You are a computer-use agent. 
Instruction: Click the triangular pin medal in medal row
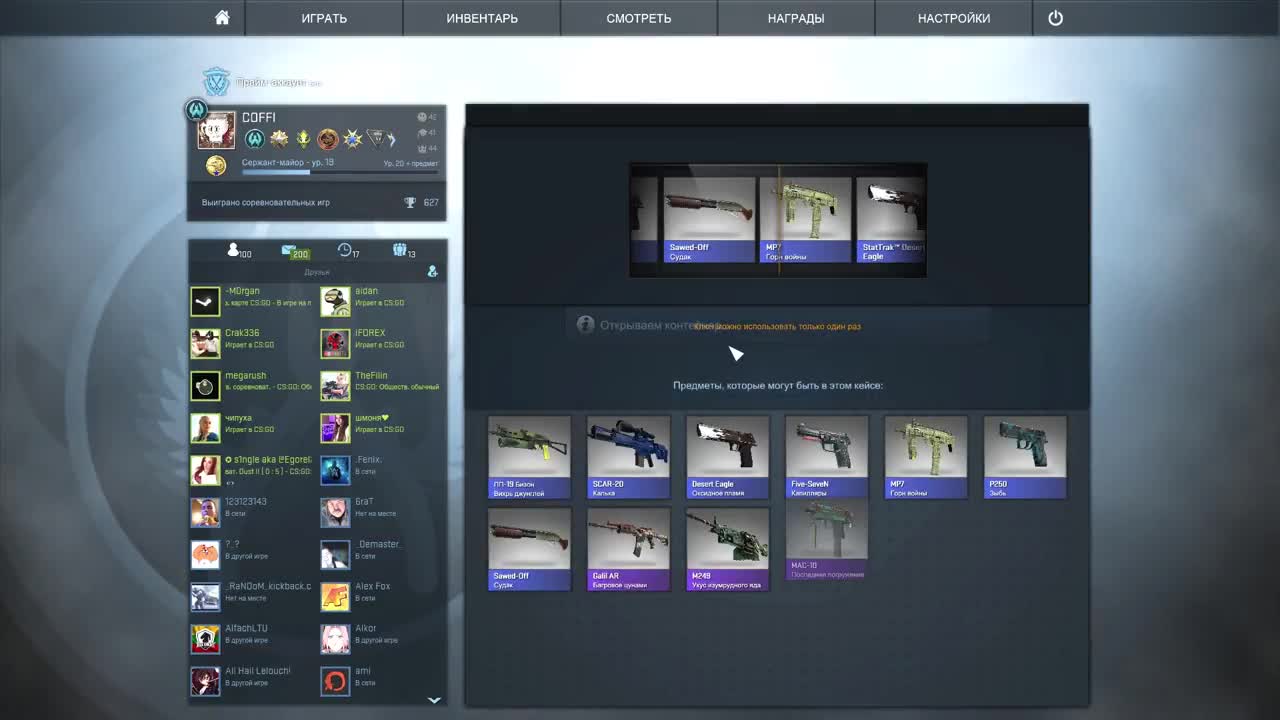(x=376, y=139)
